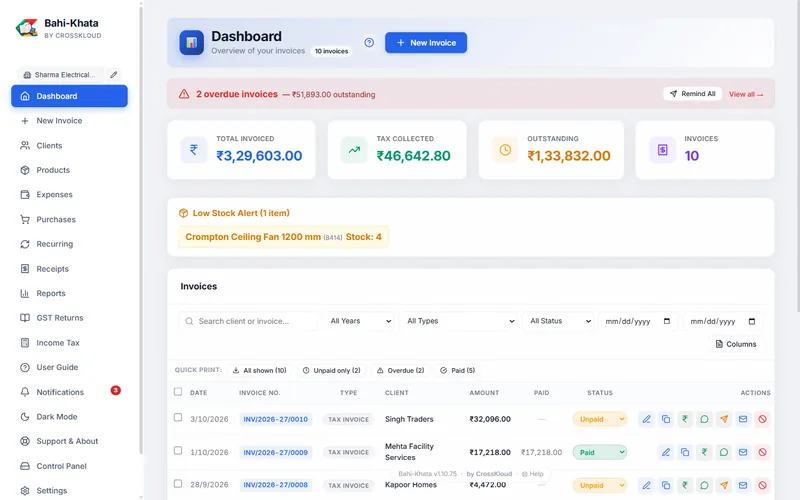Open the calendar picker on the second date field
This screenshot has width=800, height=500.
[752, 321]
